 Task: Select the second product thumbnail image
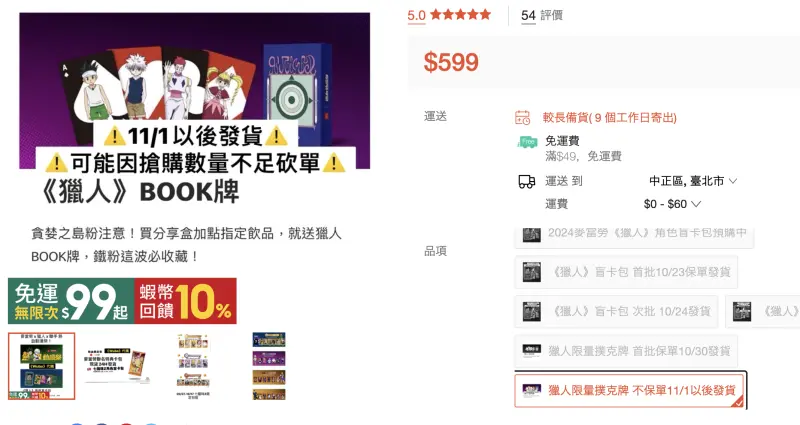tap(118, 366)
